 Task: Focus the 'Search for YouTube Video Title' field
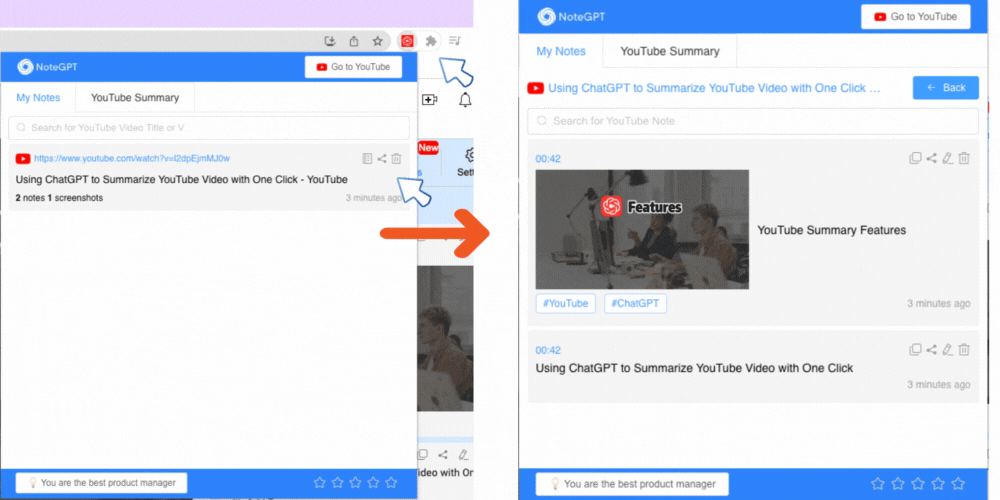(x=209, y=128)
